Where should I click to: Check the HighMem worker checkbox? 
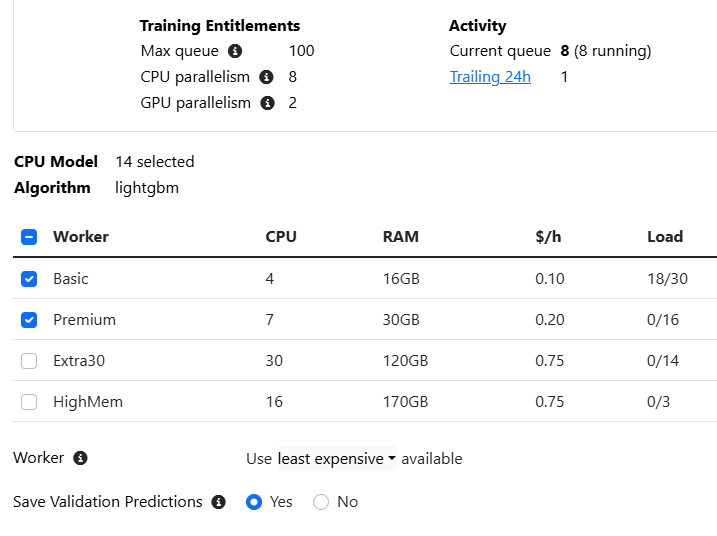pyautogui.click(x=29, y=402)
